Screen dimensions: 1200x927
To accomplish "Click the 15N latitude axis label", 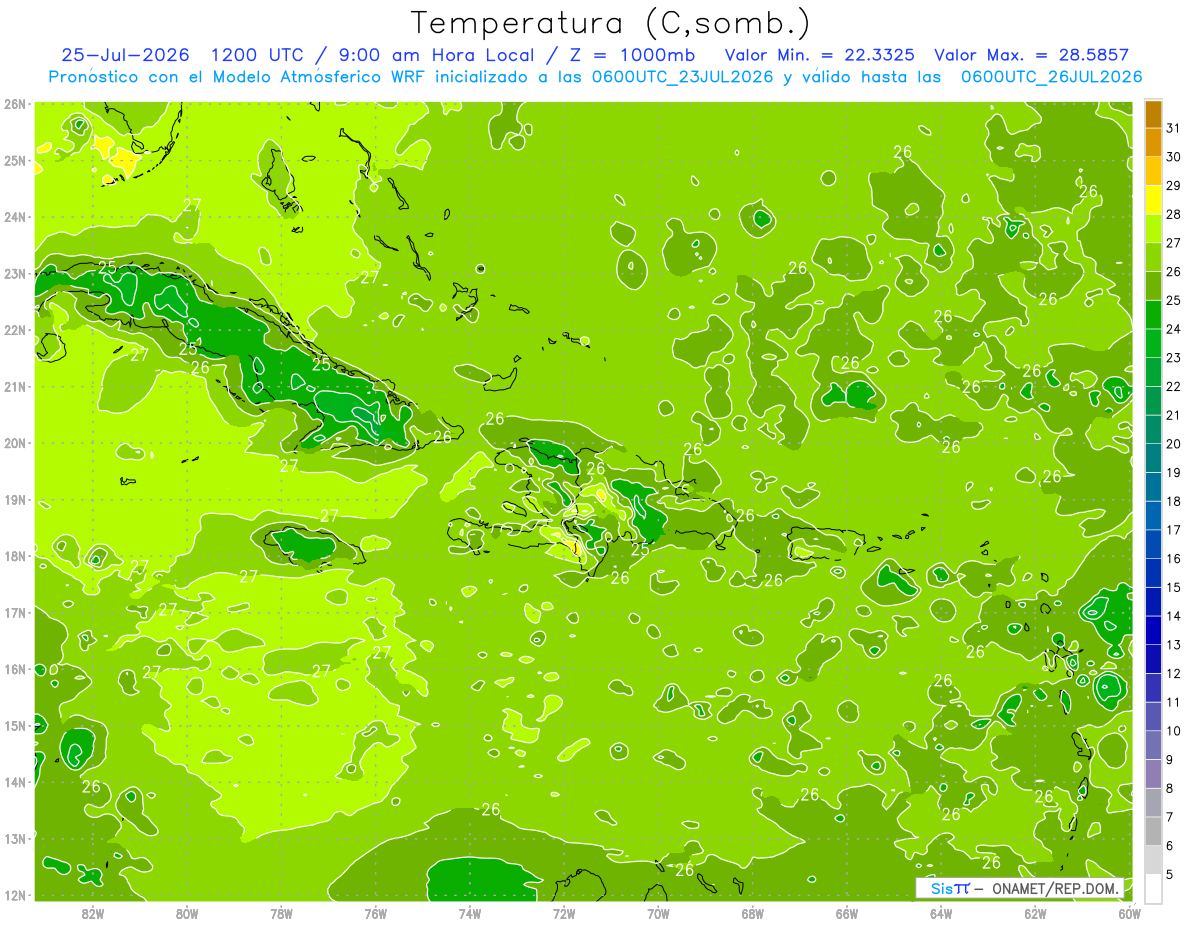I will [x=14, y=725].
